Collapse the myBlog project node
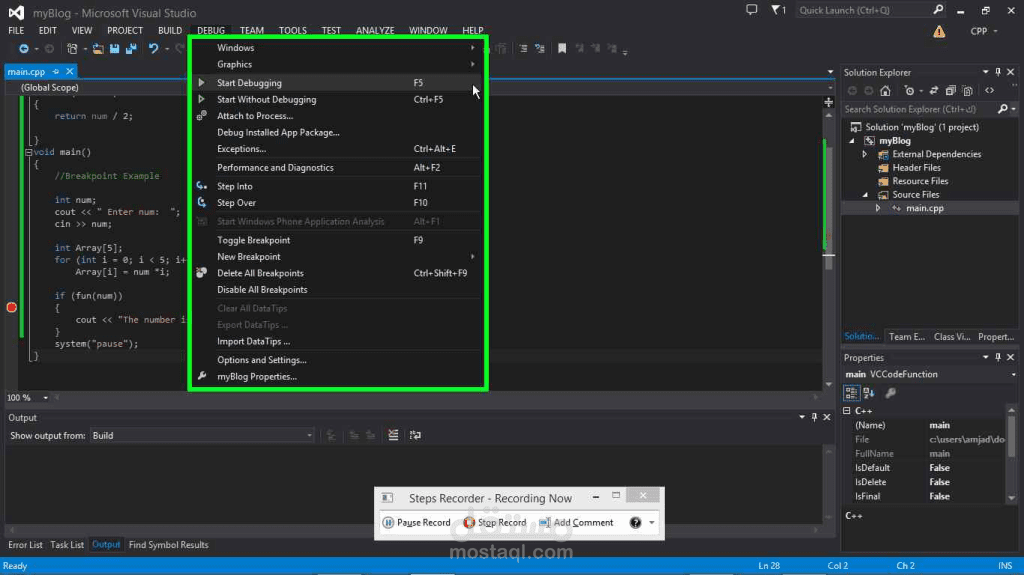This screenshot has height=575, width=1024. (852, 140)
